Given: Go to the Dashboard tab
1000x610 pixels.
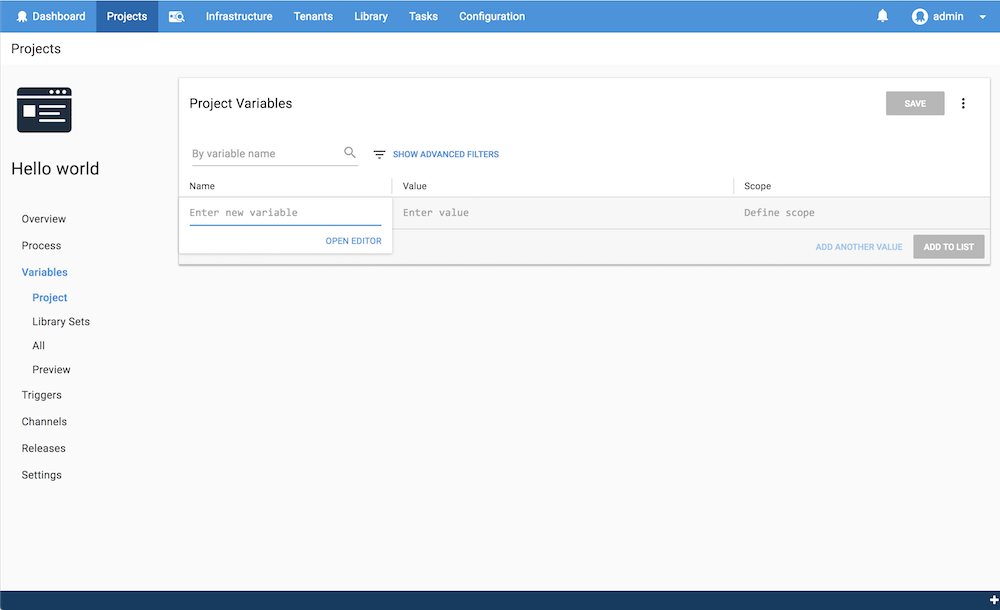Looking at the screenshot, I should pyautogui.click(x=51, y=17).
